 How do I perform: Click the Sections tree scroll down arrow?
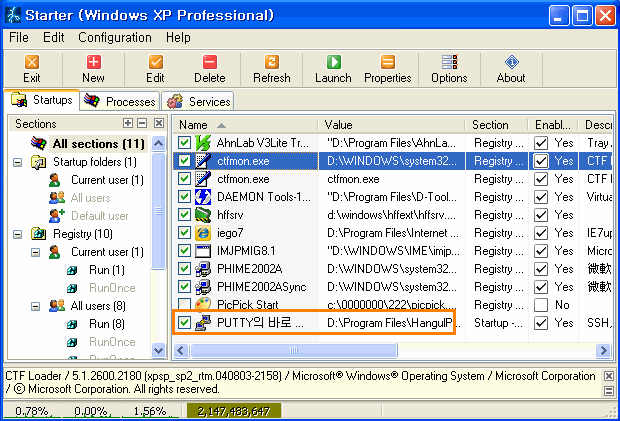click(x=159, y=350)
